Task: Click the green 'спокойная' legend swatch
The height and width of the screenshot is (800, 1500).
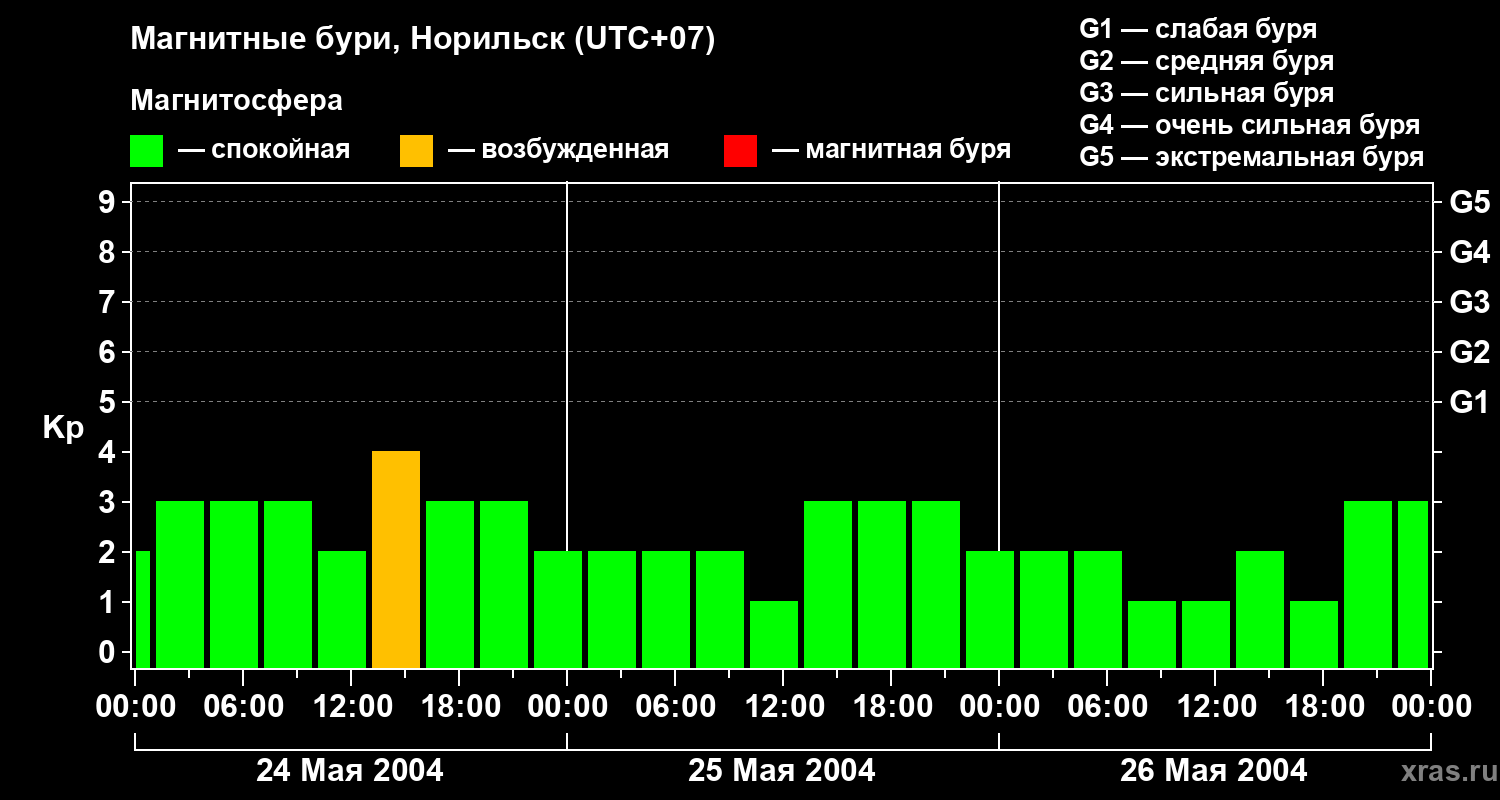Action: (146, 151)
